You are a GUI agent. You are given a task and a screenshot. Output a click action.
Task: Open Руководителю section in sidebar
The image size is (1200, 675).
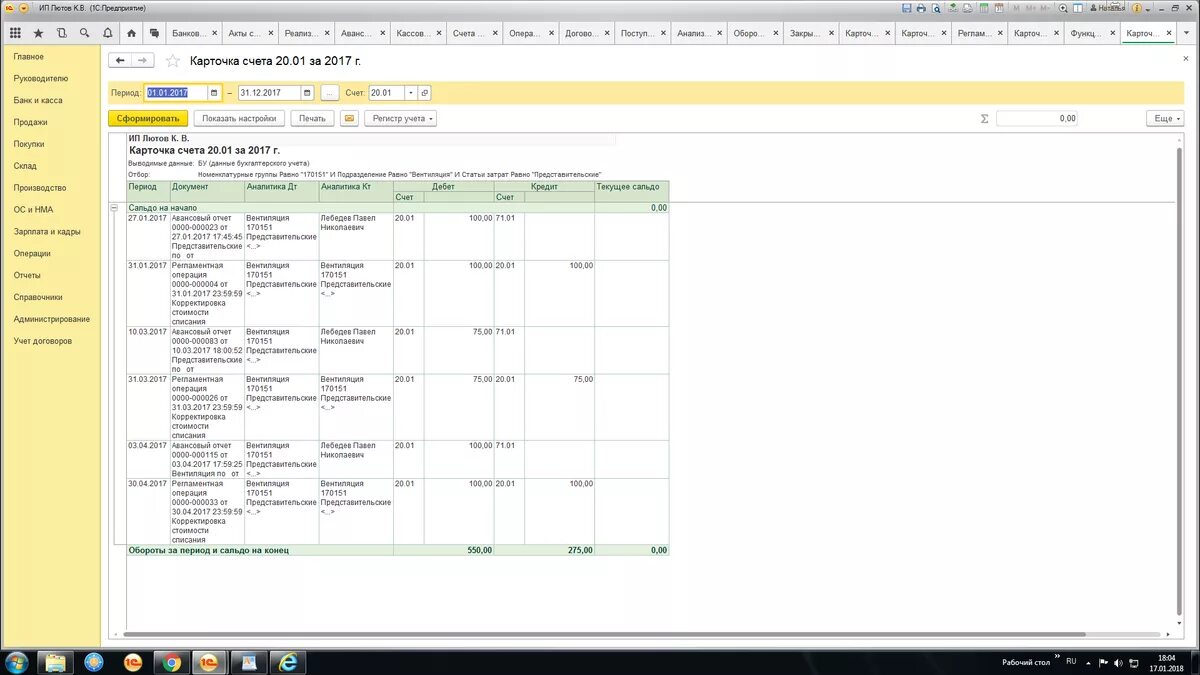(x=41, y=78)
